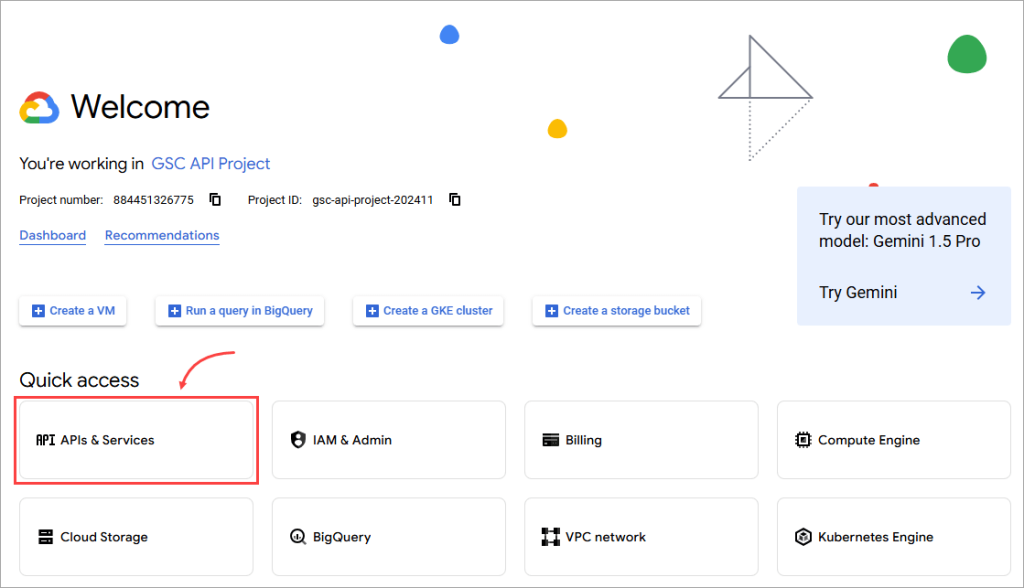Copy the project ID to clipboard
Screen dimensions: 1024x588
point(455,199)
